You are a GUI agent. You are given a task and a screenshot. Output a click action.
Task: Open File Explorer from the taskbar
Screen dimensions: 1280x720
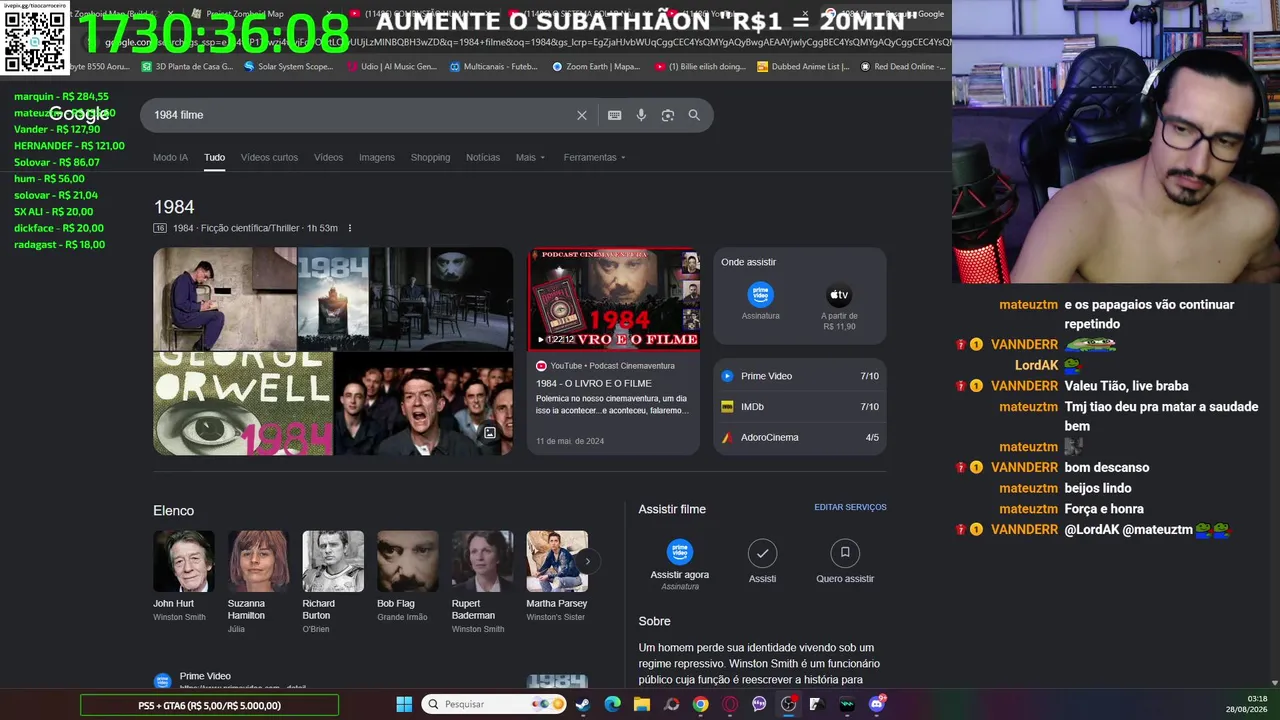pos(642,704)
